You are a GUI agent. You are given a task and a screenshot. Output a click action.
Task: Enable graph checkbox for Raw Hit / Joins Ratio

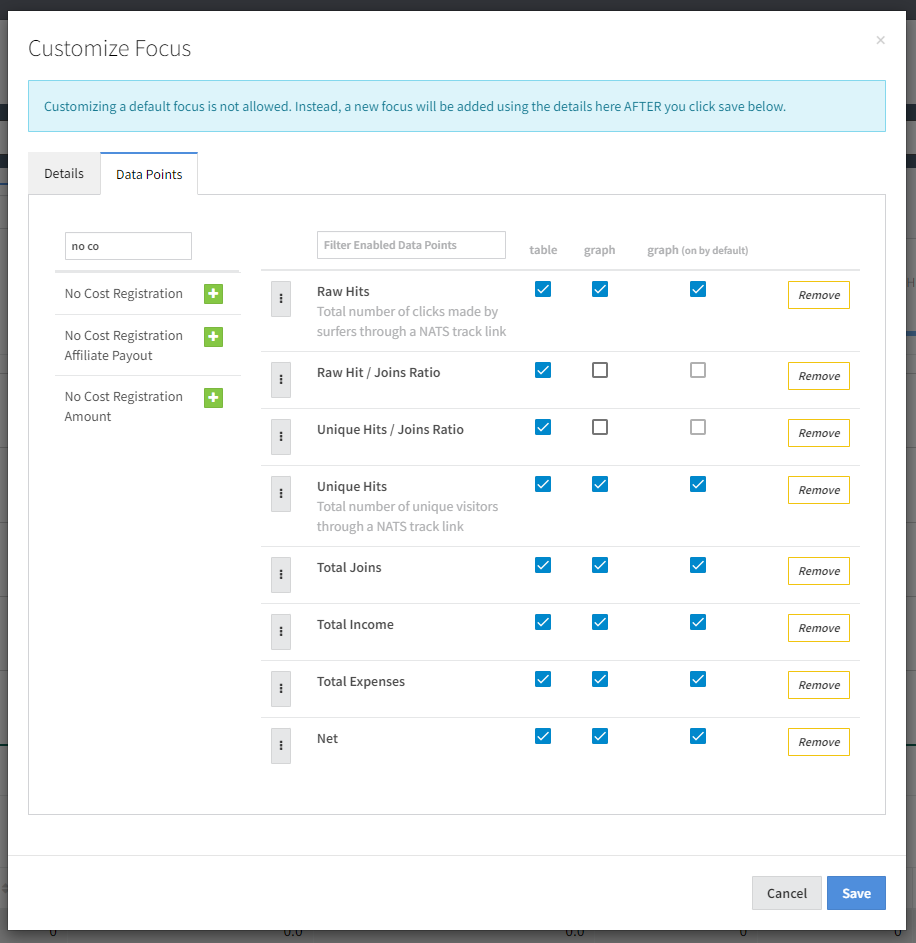600,370
